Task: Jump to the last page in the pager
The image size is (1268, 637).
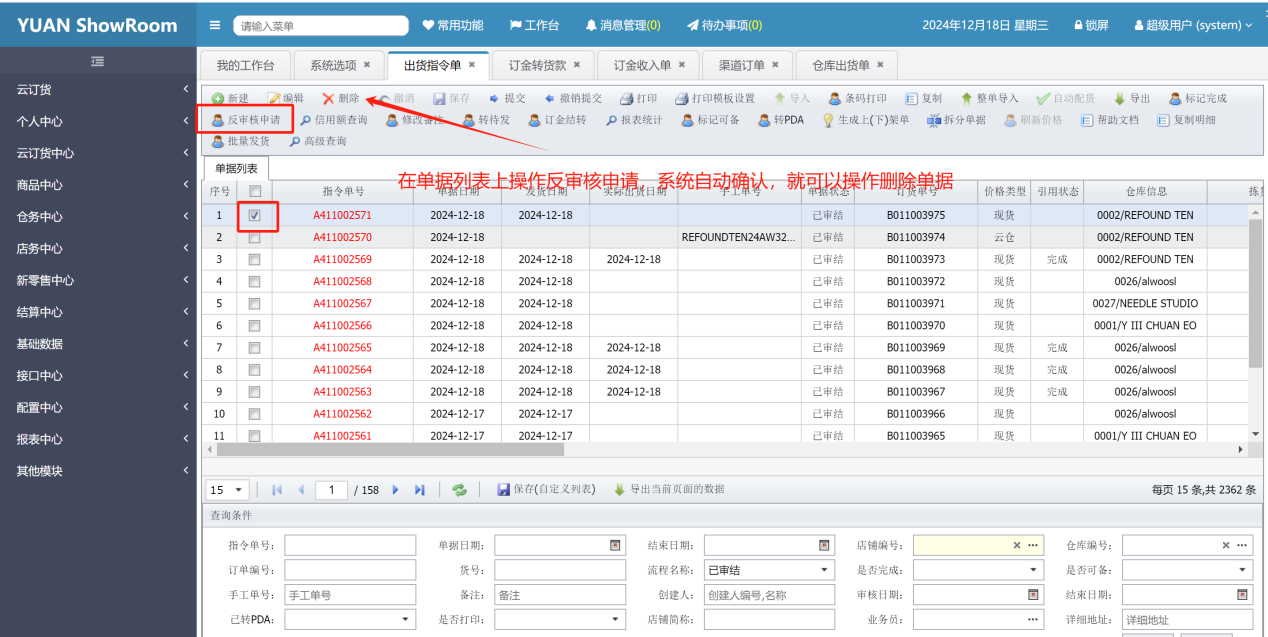Action: point(420,490)
